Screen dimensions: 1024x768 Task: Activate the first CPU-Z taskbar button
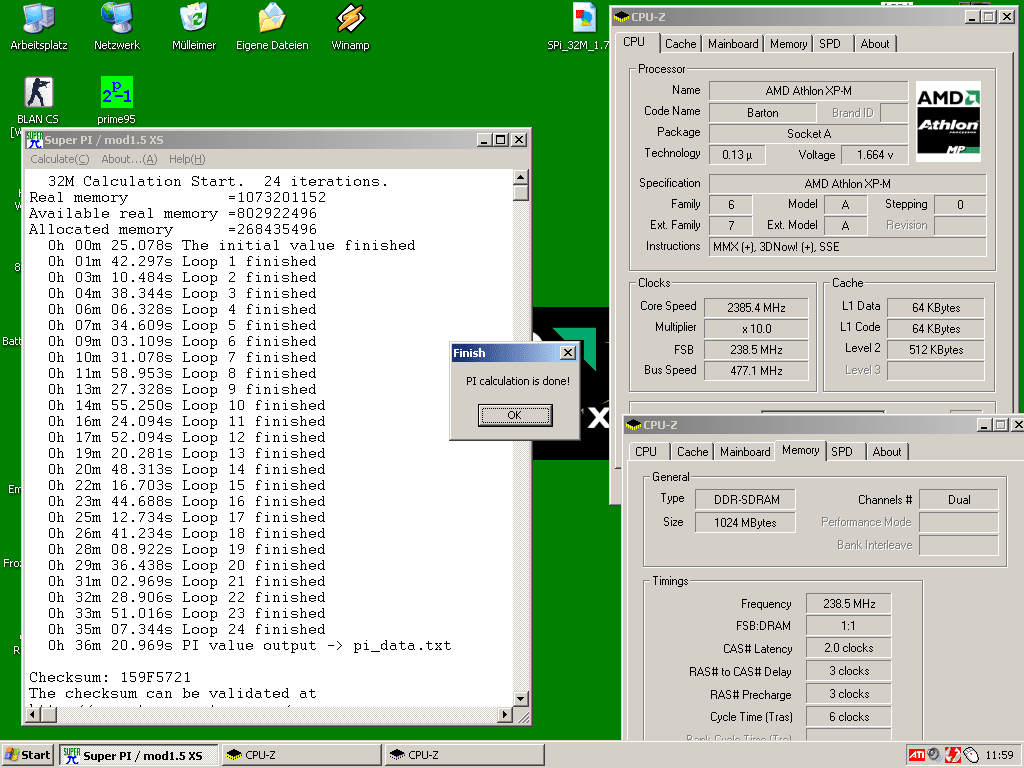pos(302,755)
